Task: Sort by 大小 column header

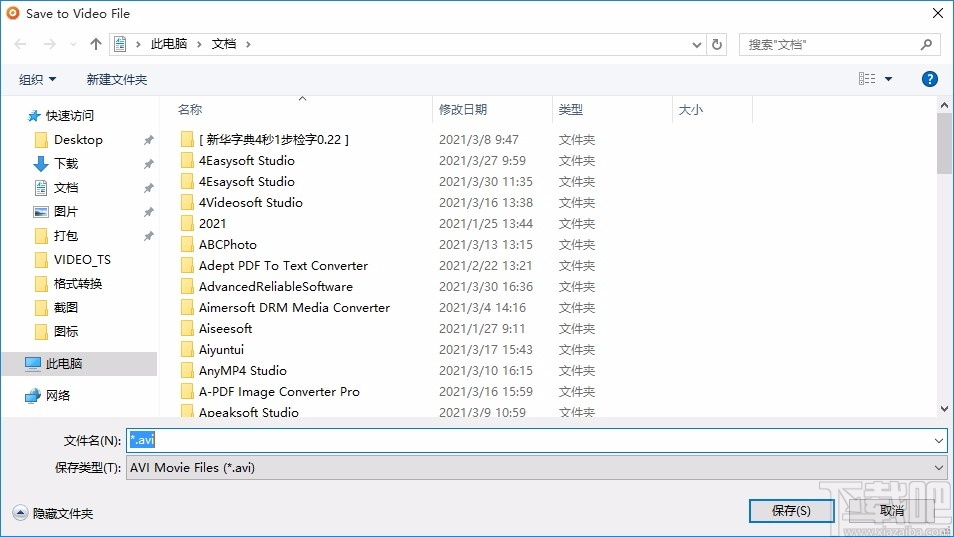Action: (x=691, y=109)
